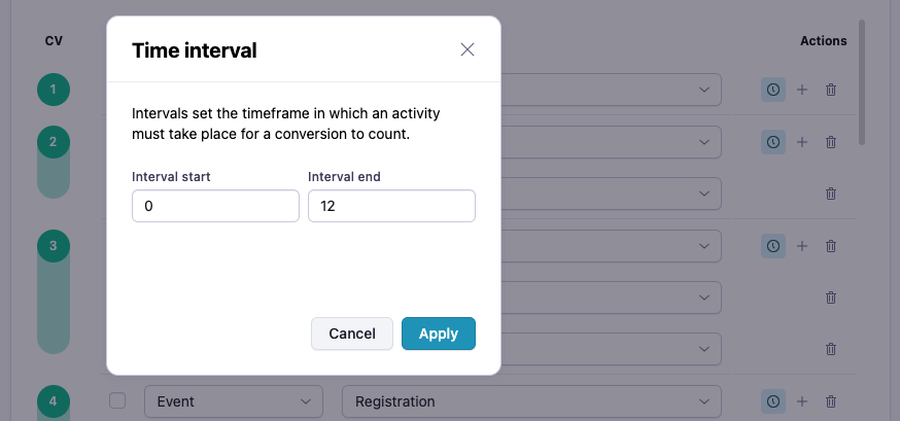Click the Cancel button
900x421 pixels.
click(x=352, y=334)
